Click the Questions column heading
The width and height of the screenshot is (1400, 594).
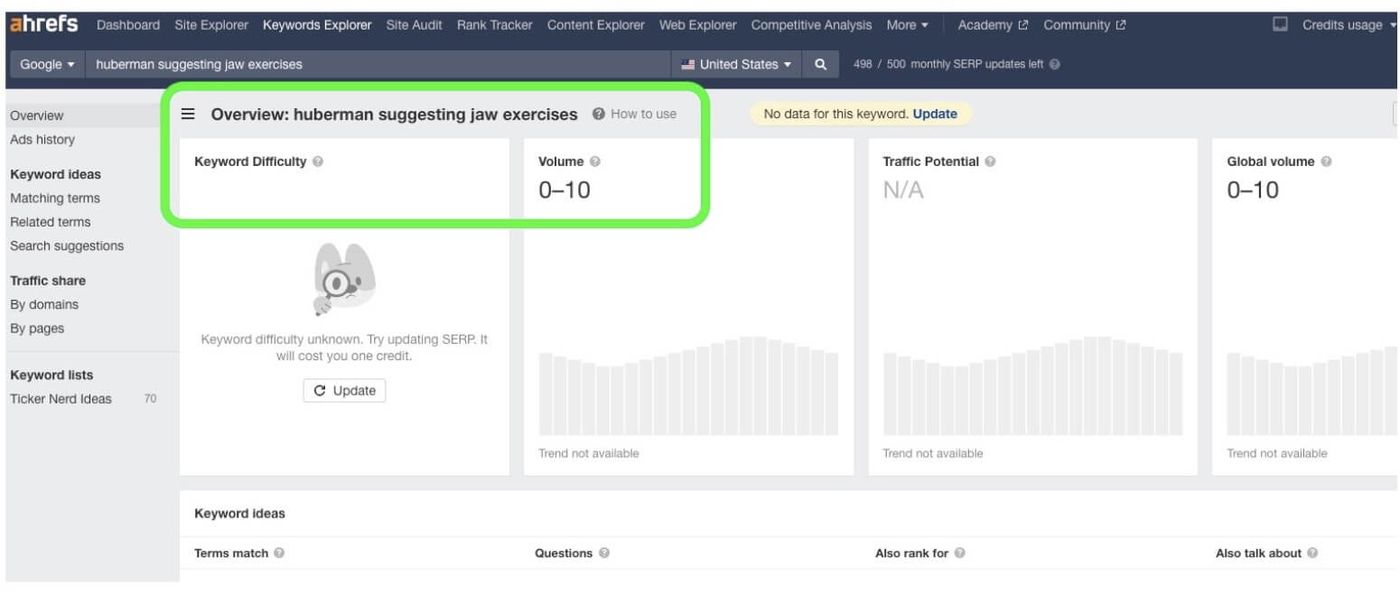click(x=564, y=553)
